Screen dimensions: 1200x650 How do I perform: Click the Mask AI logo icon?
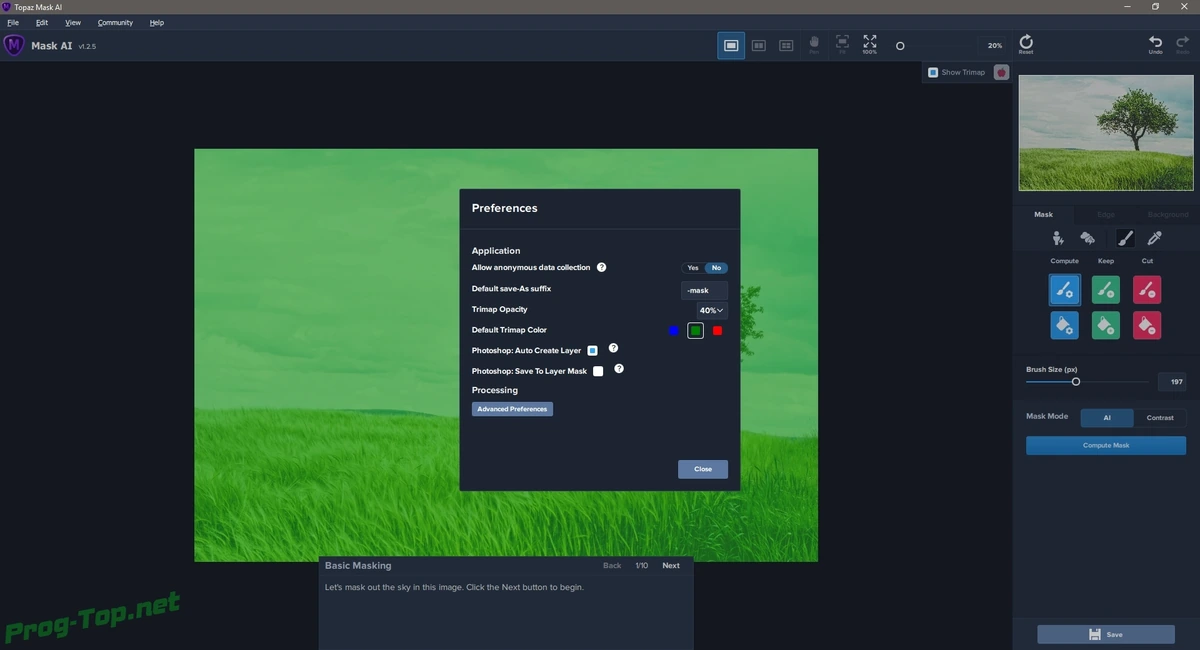14,45
